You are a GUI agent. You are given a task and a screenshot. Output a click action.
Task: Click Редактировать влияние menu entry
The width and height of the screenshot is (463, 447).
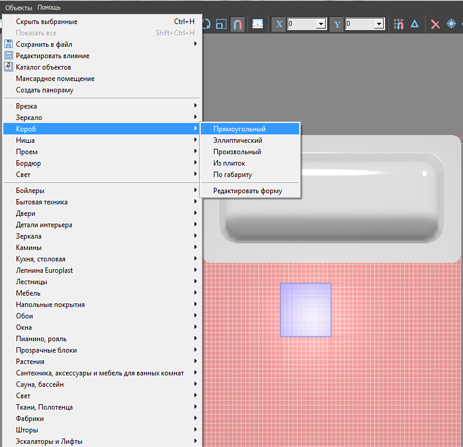[x=102, y=56]
